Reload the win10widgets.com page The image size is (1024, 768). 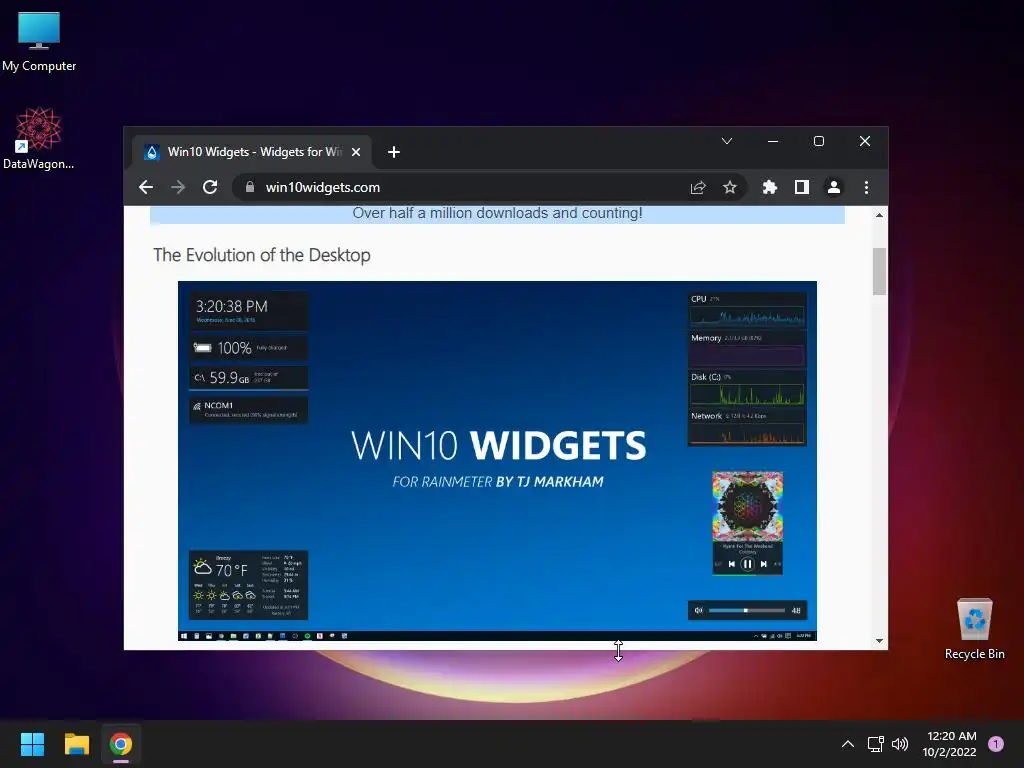point(210,187)
